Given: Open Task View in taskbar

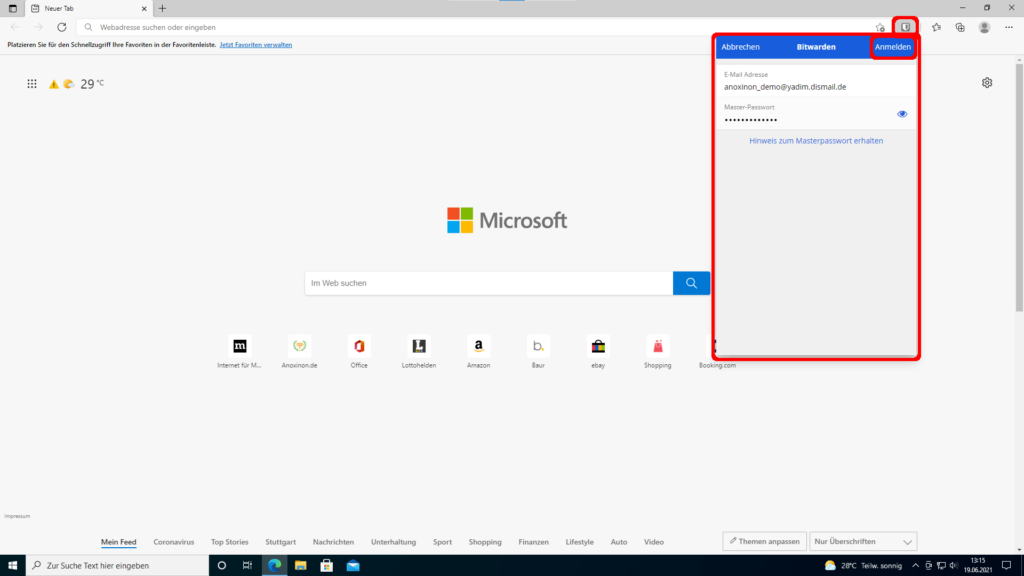Looking at the screenshot, I should coord(247,566).
